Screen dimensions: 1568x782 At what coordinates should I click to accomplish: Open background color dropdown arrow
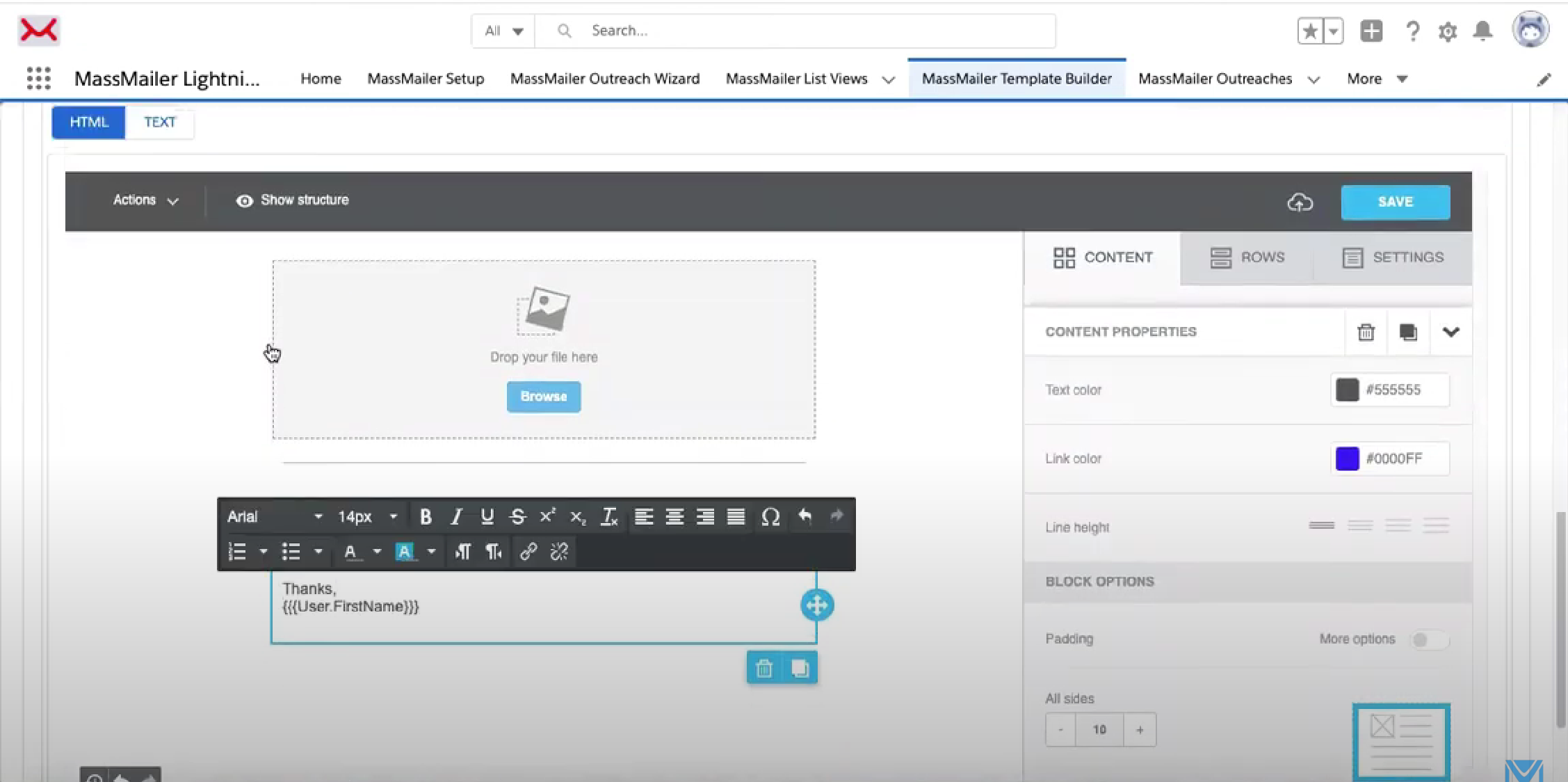(x=431, y=552)
